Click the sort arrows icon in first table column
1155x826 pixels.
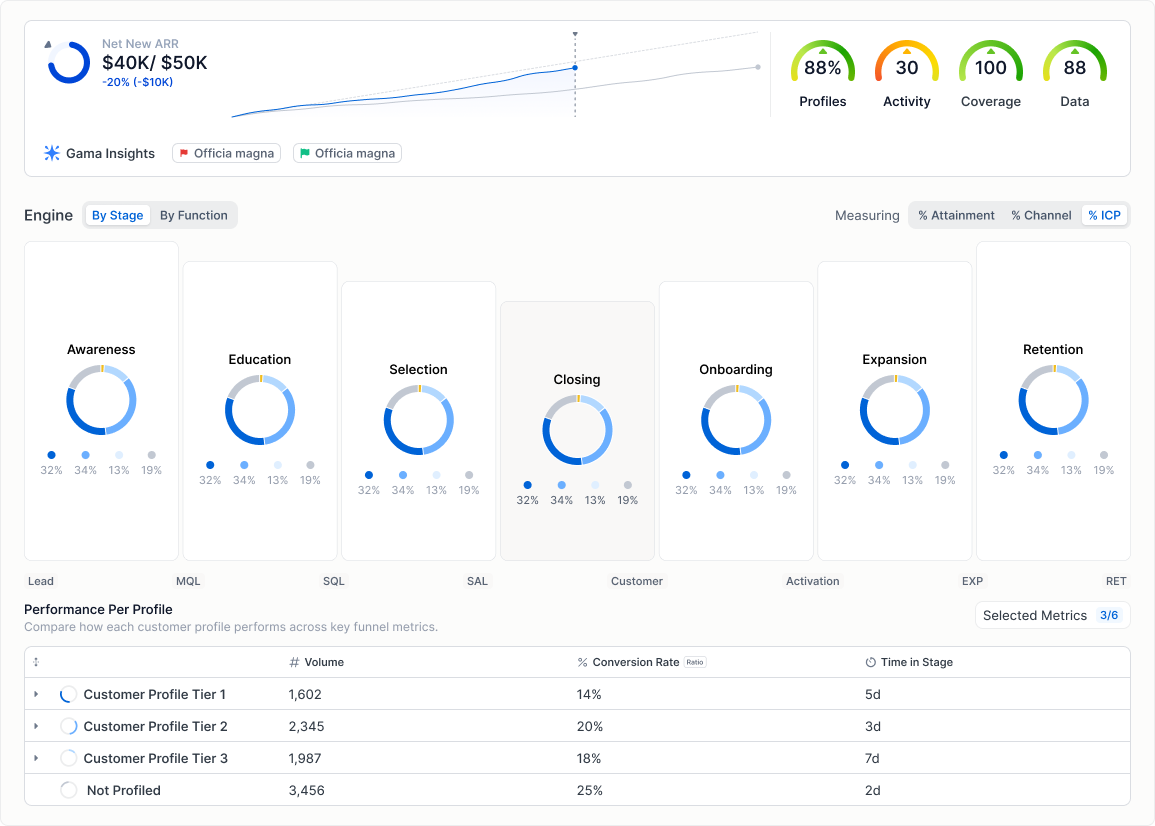point(36,662)
